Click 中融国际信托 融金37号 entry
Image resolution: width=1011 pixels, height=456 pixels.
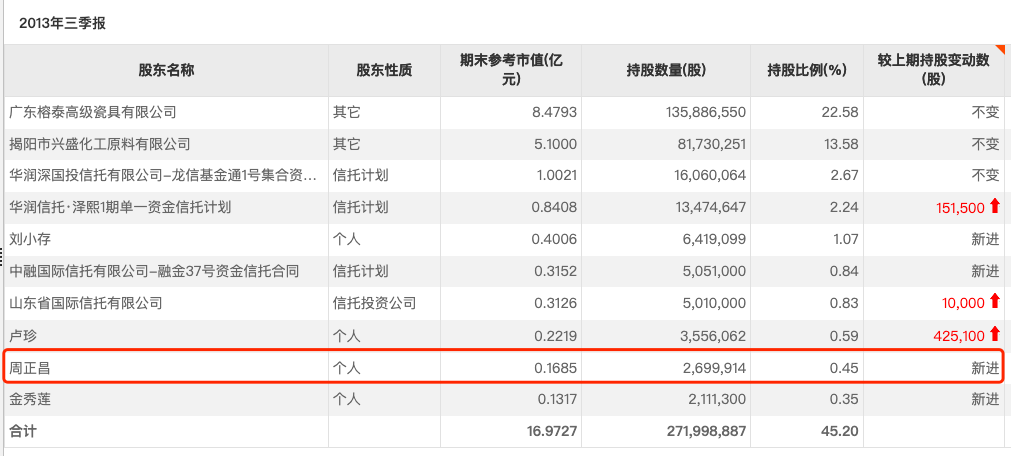[x=154, y=271]
